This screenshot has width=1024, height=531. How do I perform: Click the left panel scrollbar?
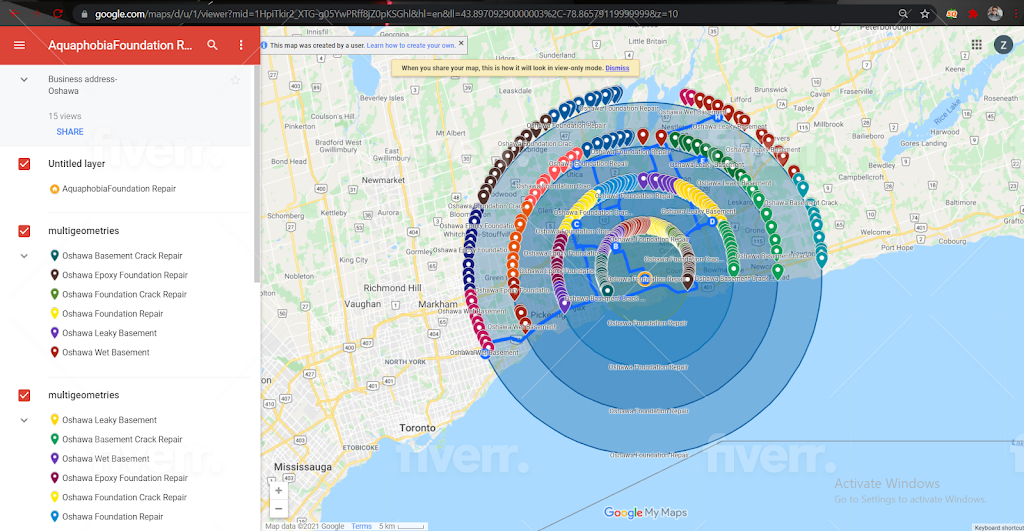(x=257, y=176)
